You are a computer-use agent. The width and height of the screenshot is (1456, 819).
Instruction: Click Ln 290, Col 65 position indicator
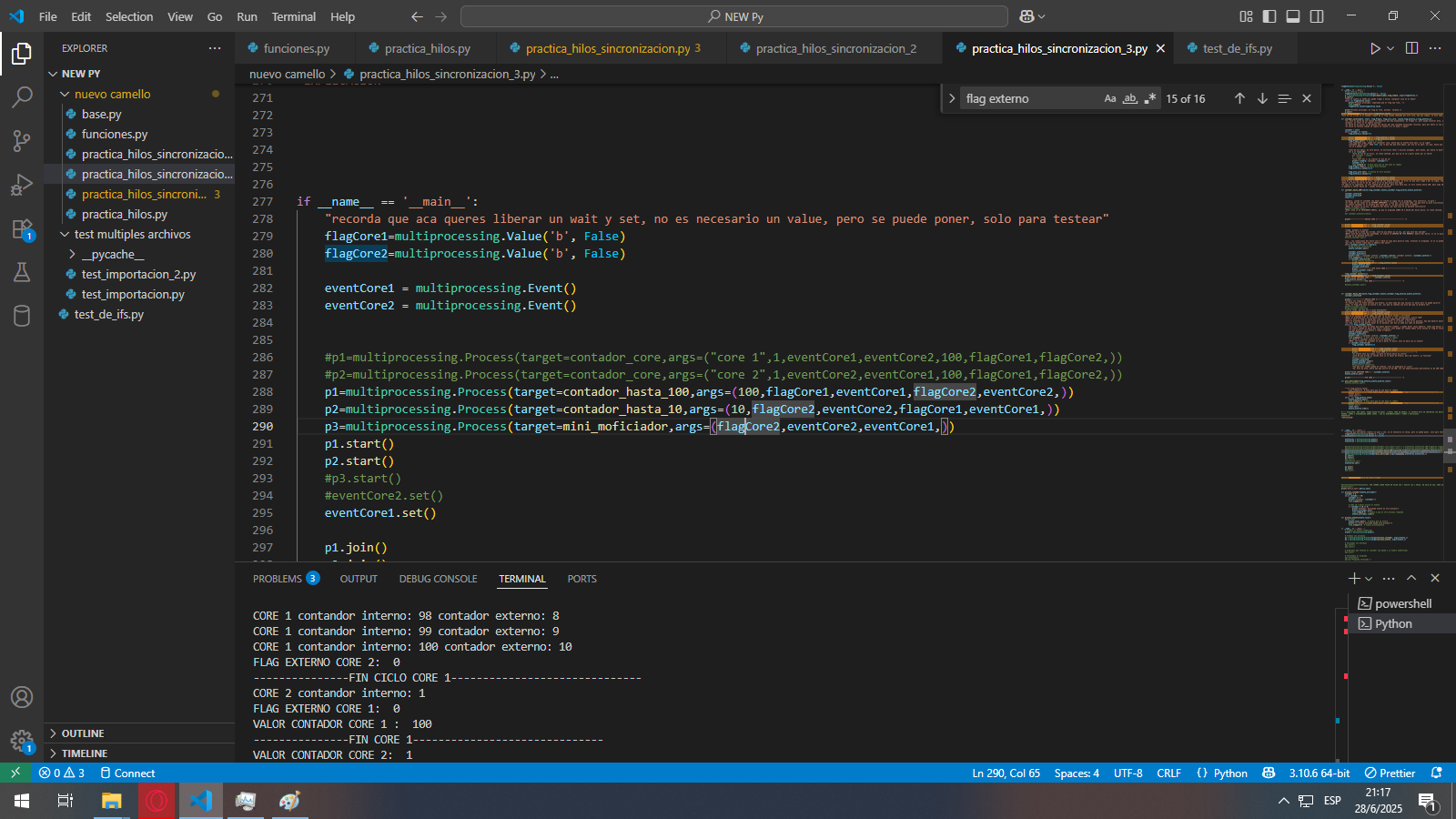click(1006, 773)
